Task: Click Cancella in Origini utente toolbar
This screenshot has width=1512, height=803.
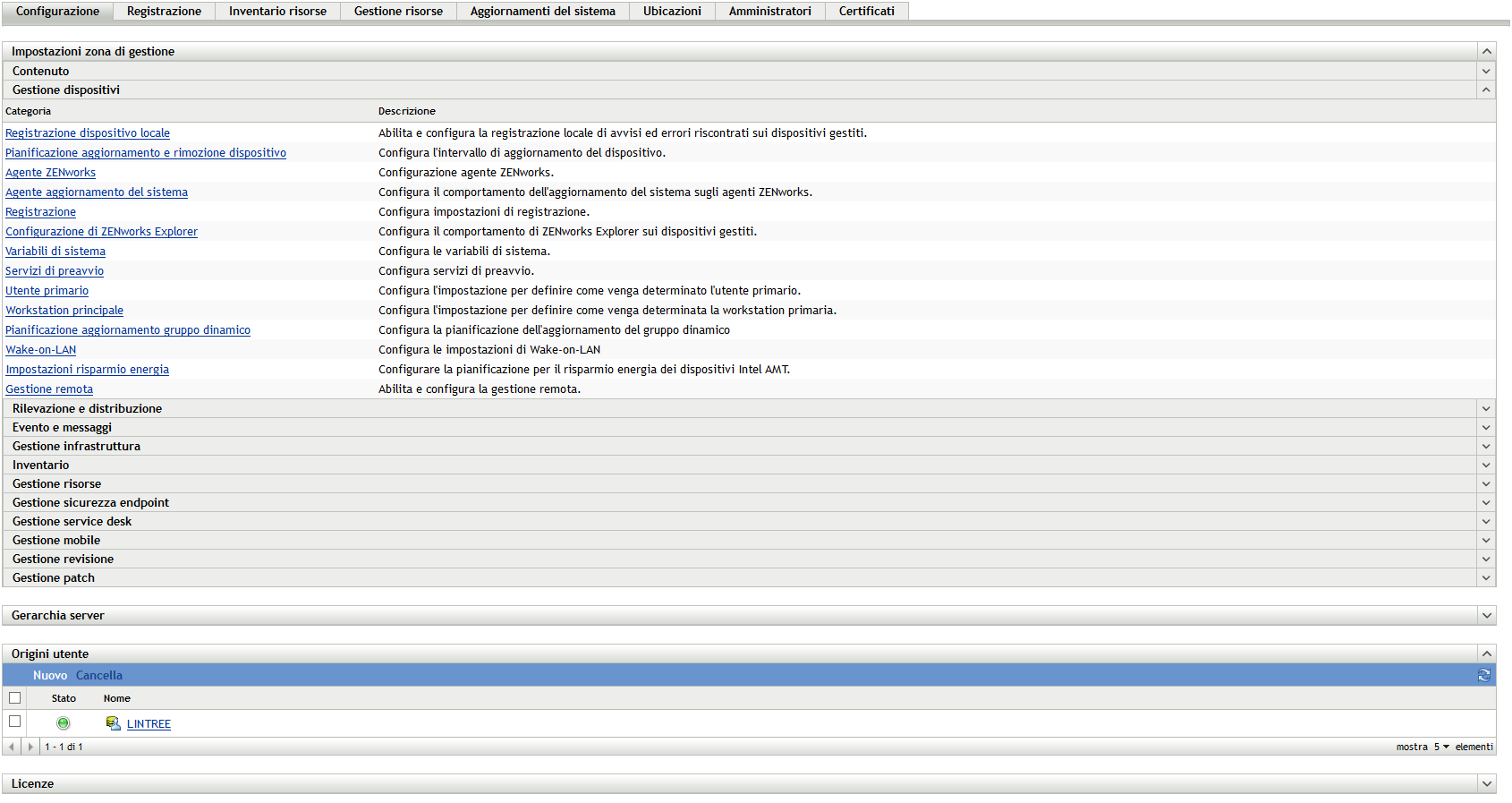Action: pyautogui.click(x=99, y=676)
